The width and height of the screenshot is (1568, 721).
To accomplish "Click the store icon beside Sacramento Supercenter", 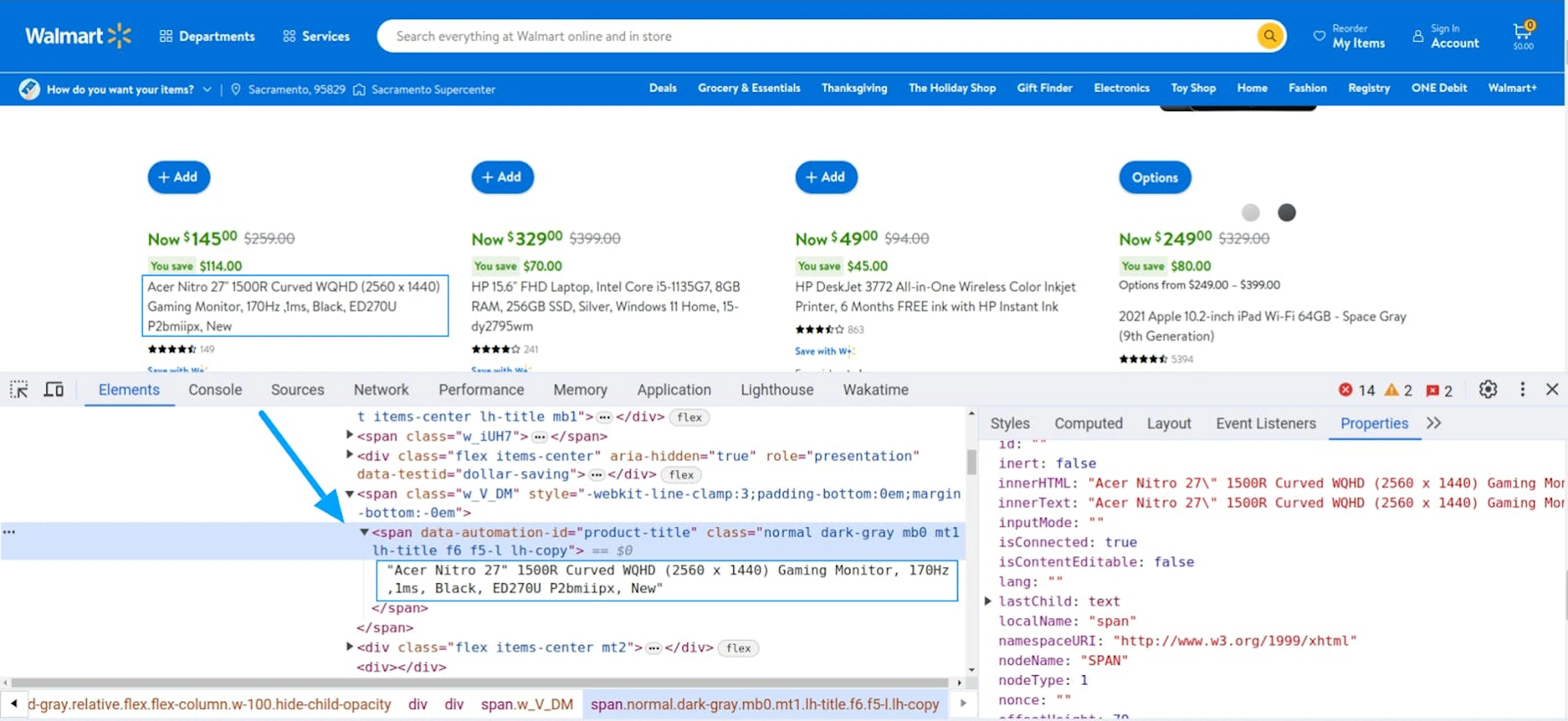I will pyautogui.click(x=359, y=89).
